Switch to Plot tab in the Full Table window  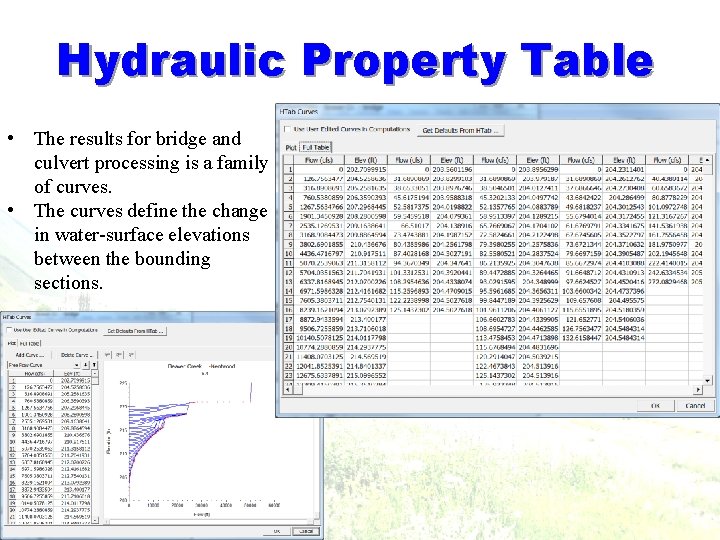point(291,147)
